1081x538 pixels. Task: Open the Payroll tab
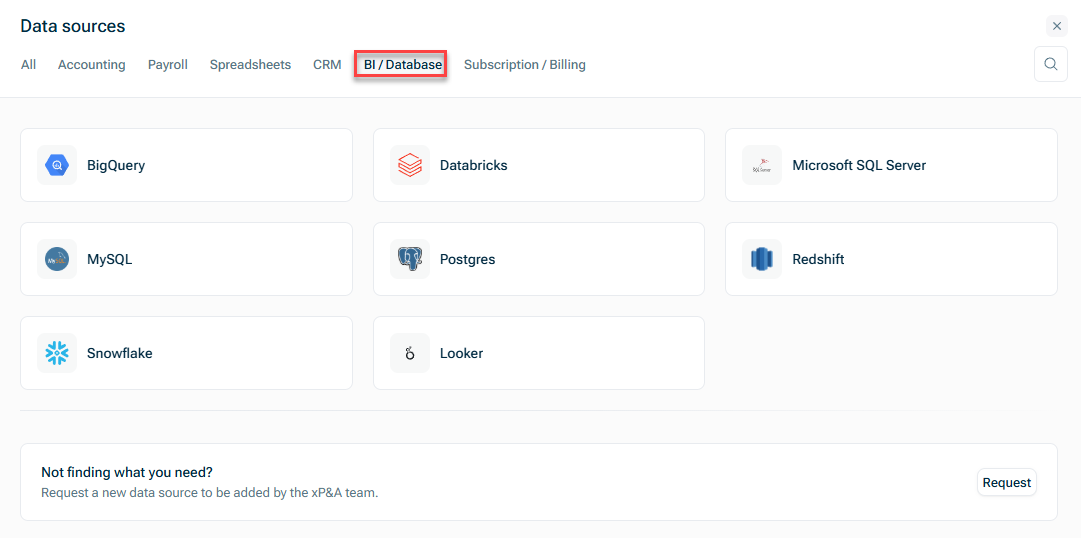(168, 65)
